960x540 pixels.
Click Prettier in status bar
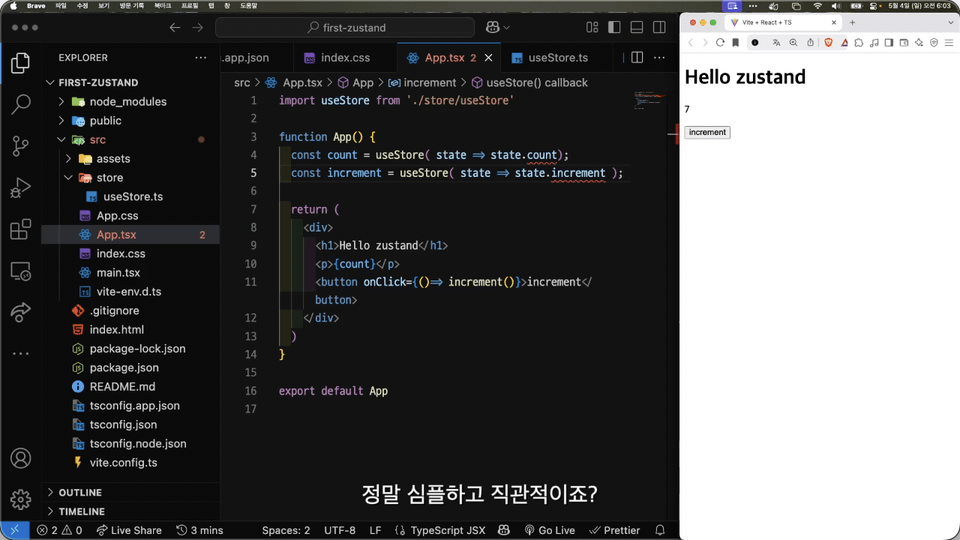coord(615,530)
